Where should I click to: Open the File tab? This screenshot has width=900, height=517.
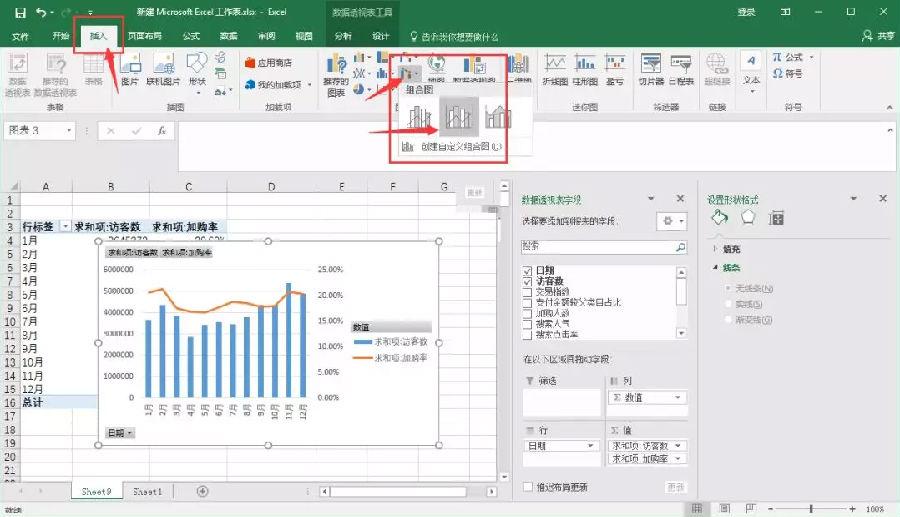pyautogui.click(x=20, y=36)
